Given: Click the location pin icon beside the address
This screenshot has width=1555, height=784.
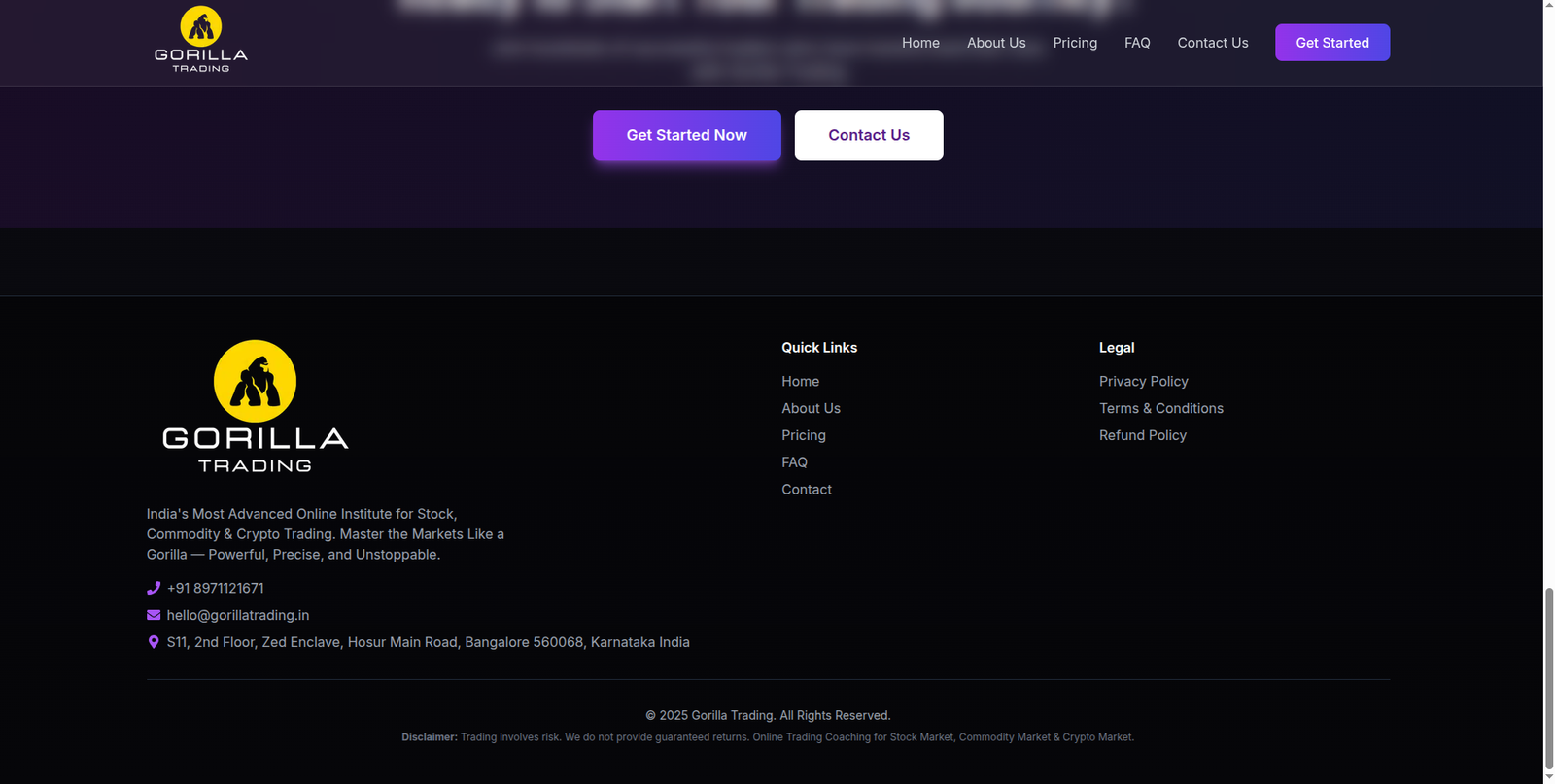Looking at the screenshot, I should [x=154, y=642].
